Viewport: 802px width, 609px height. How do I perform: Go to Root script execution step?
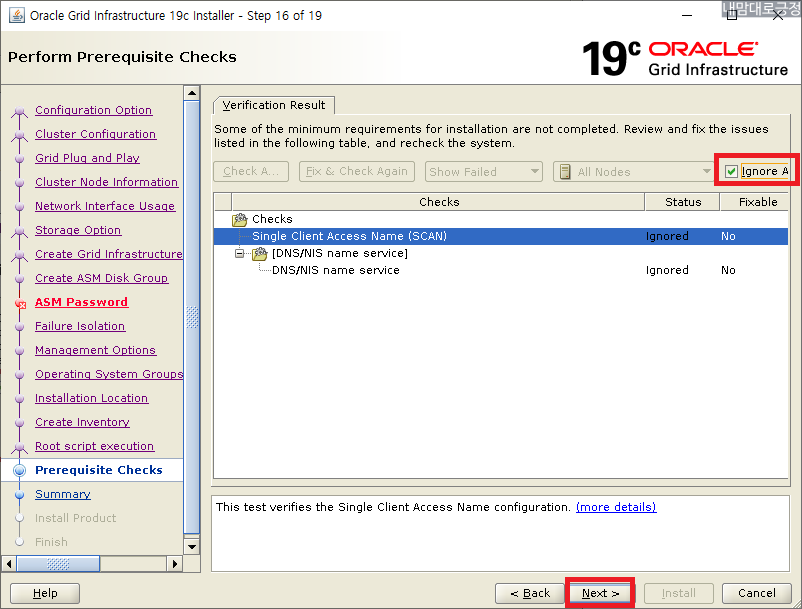pyautogui.click(x=94, y=446)
